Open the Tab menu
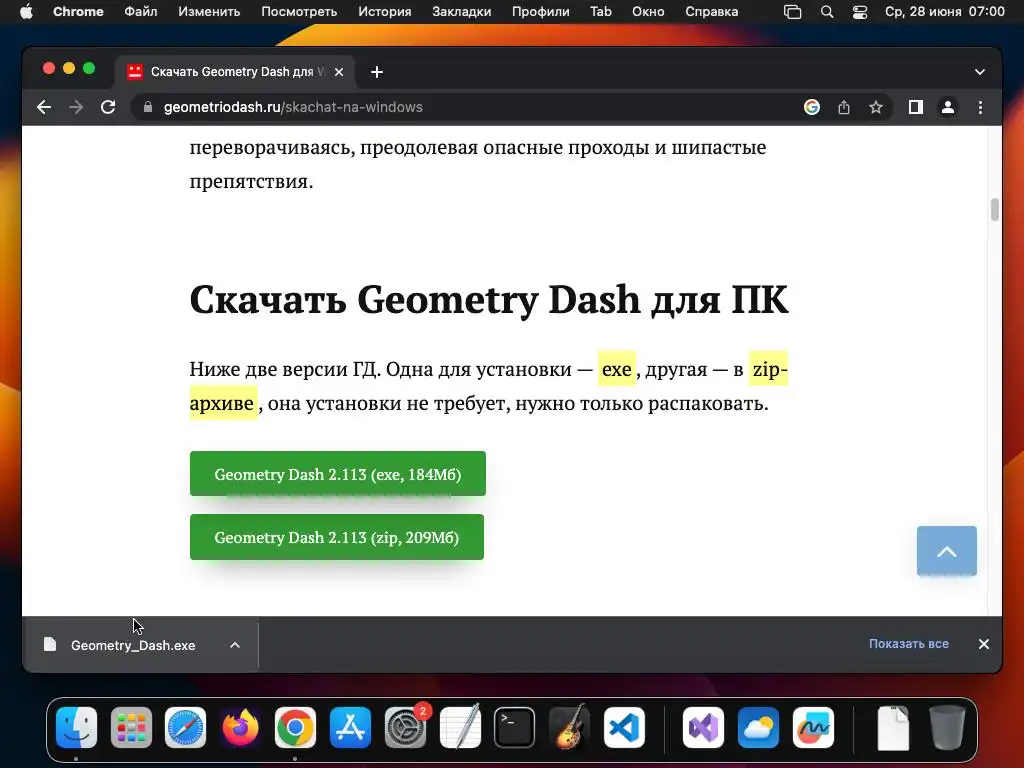 coord(601,12)
